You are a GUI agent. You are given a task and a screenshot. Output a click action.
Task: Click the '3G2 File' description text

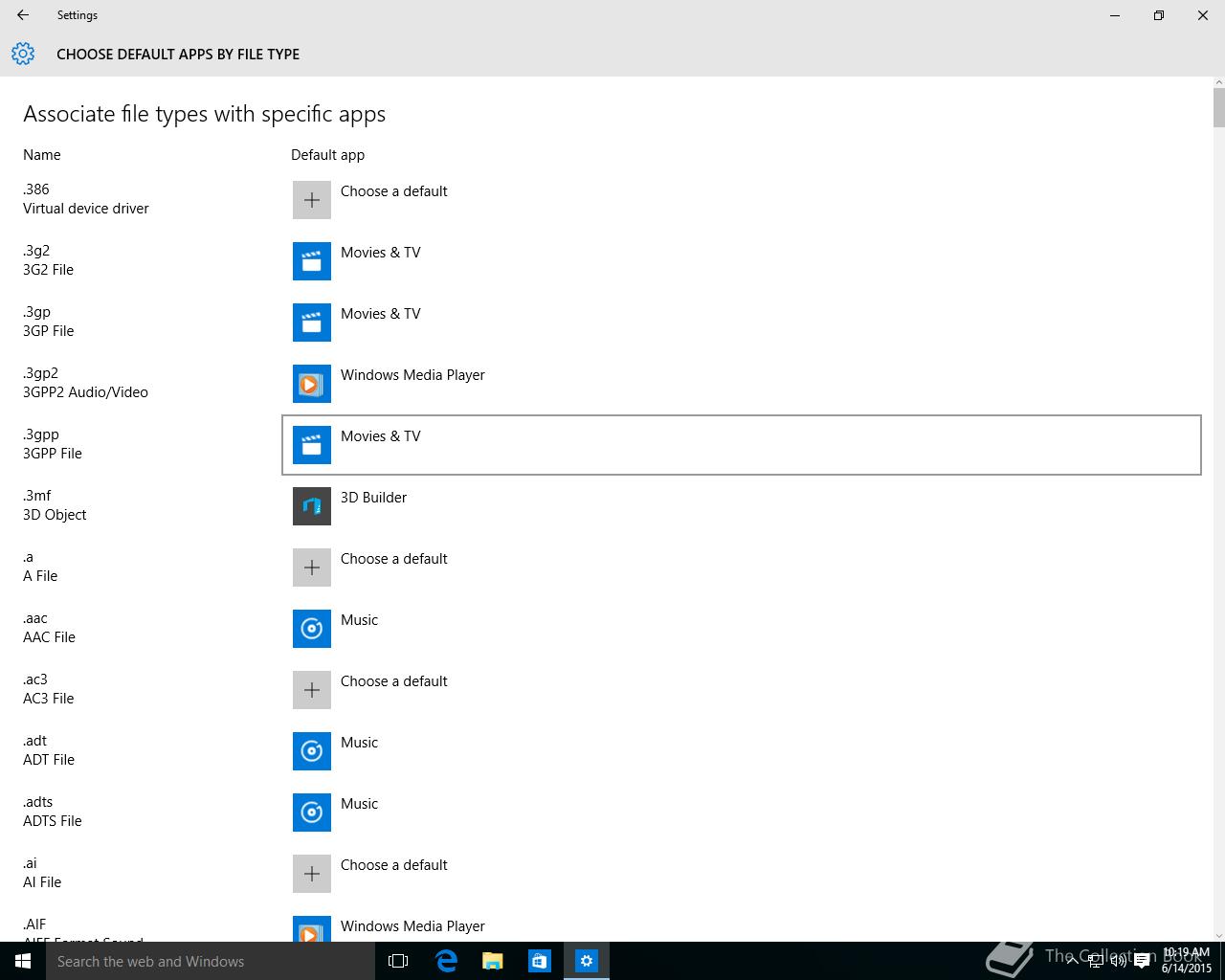[x=48, y=270]
